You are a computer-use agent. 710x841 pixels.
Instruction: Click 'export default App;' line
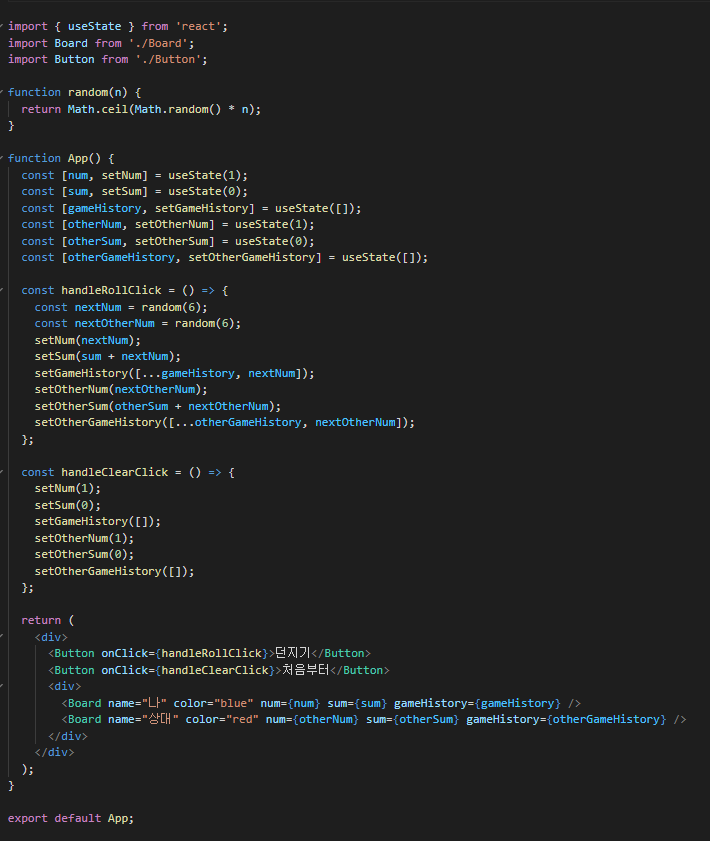71,818
